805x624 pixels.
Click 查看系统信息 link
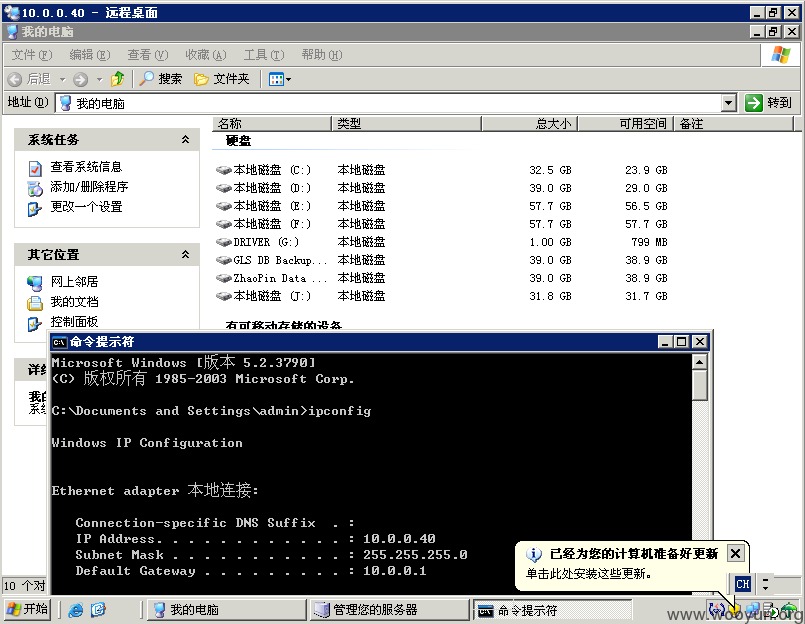coord(86,167)
